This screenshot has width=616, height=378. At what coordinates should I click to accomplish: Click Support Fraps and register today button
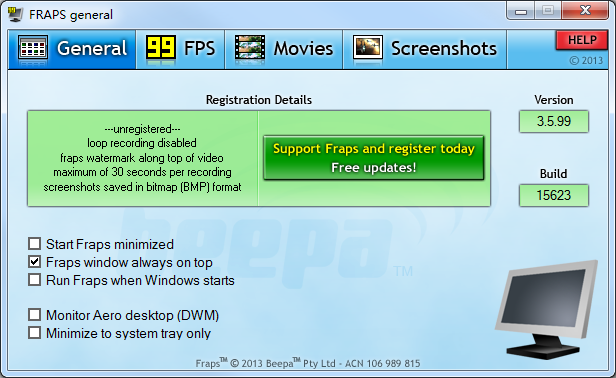tap(374, 158)
